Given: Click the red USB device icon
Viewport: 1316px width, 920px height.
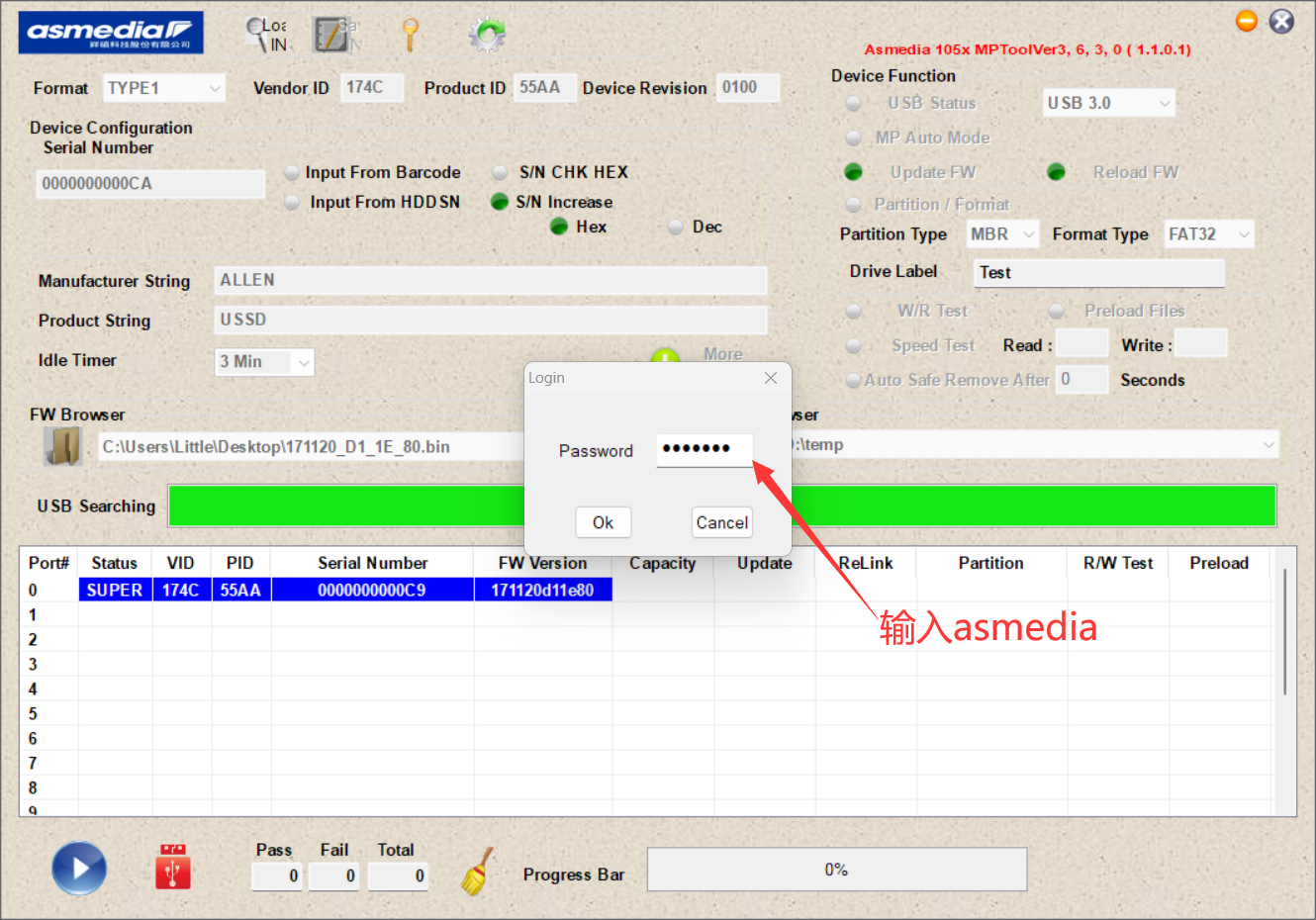Looking at the screenshot, I should click(173, 867).
